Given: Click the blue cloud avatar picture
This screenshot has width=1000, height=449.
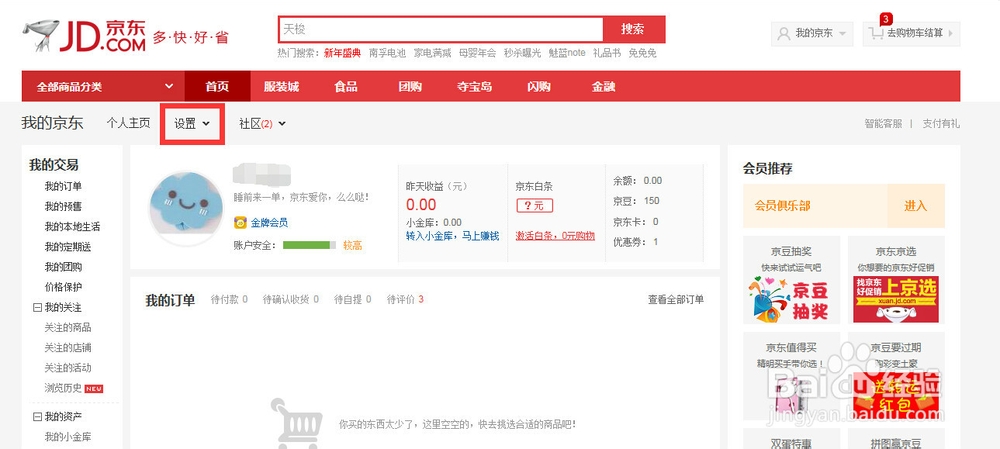Looking at the screenshot, I should pos(186,208).
